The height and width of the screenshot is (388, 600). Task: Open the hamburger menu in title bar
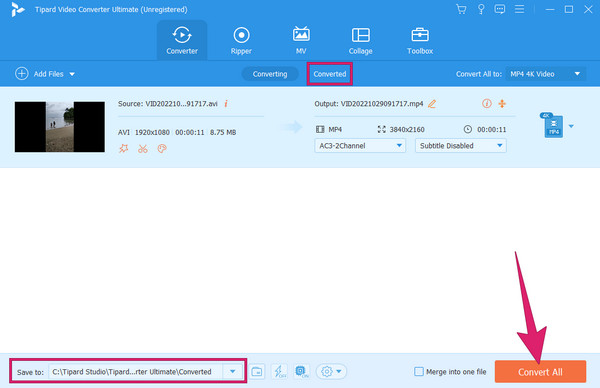[x=519, y=9]
